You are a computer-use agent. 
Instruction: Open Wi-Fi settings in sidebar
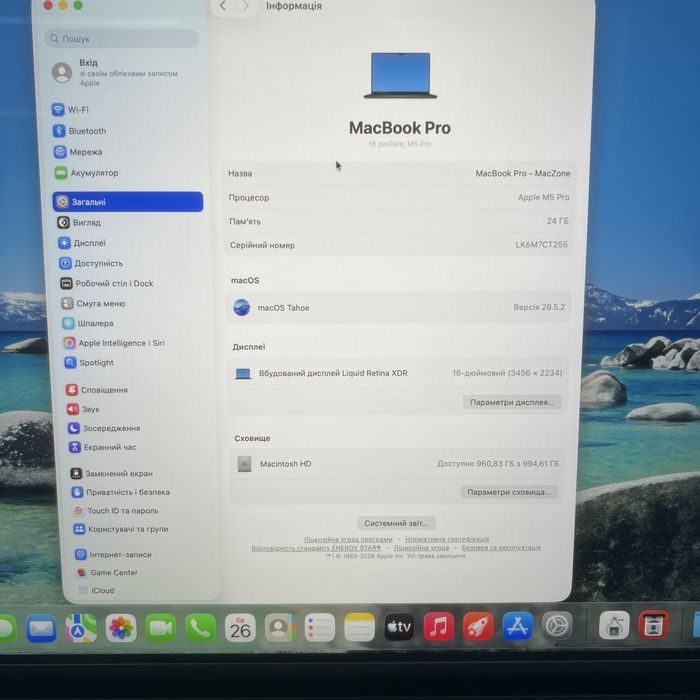[x=70, y=109]
